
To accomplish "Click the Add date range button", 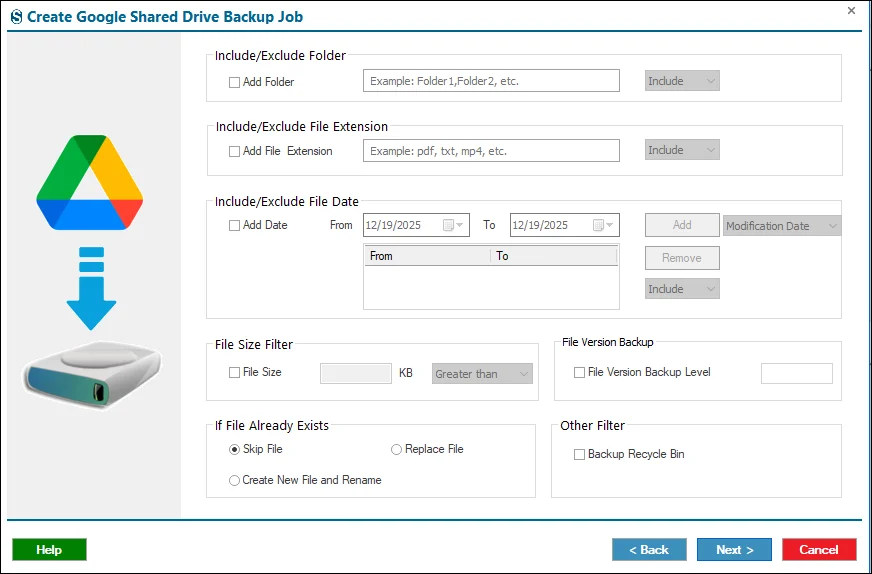I will pyautogui.click(x=682, y=225).
